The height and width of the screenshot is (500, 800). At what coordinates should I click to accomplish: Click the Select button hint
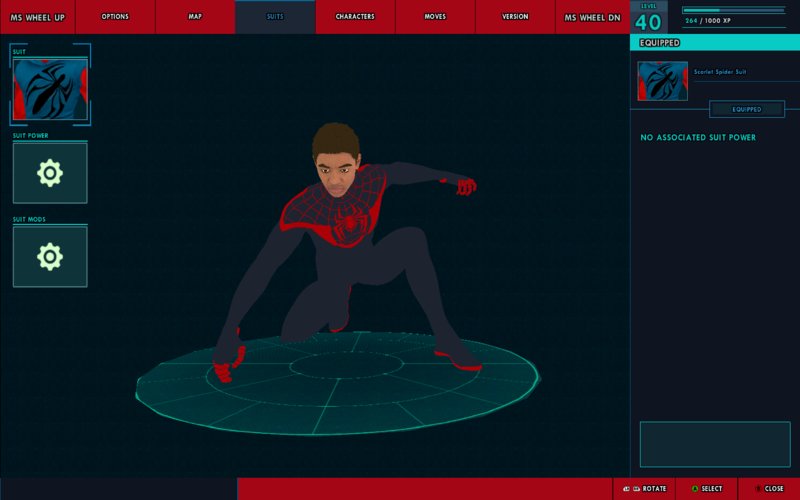707,489
